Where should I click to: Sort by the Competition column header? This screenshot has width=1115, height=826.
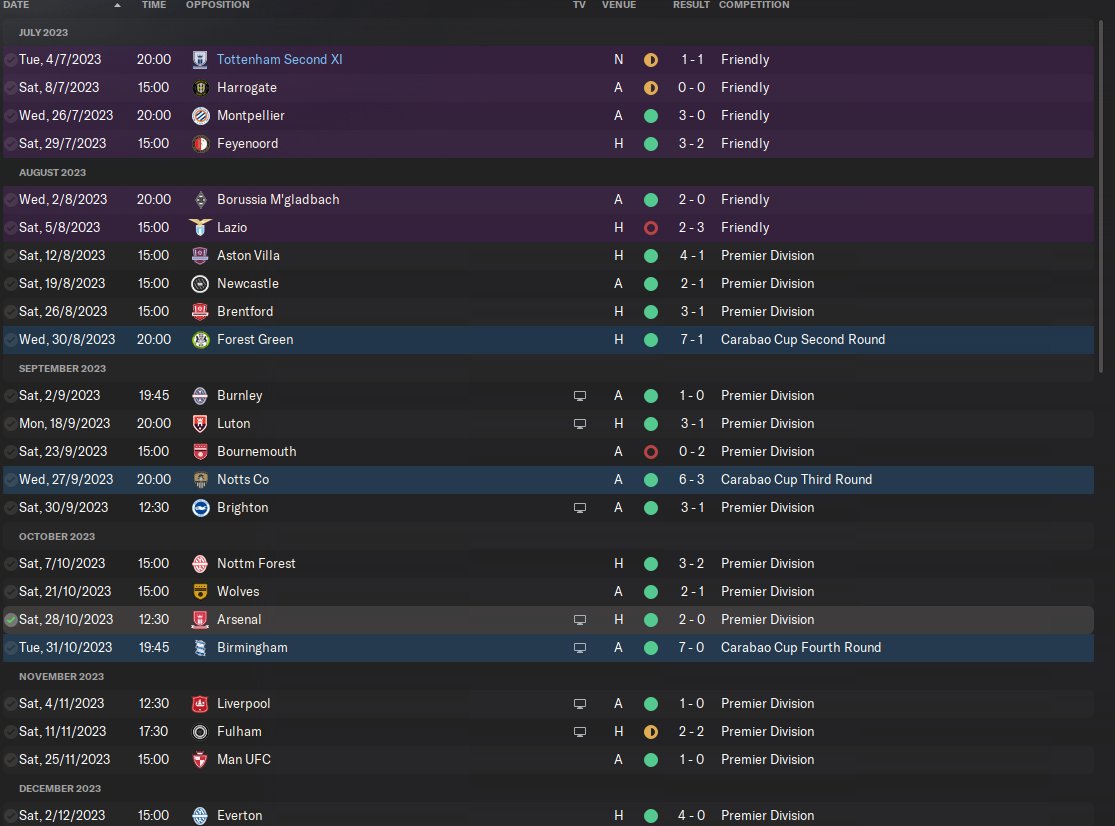(754, 5)
